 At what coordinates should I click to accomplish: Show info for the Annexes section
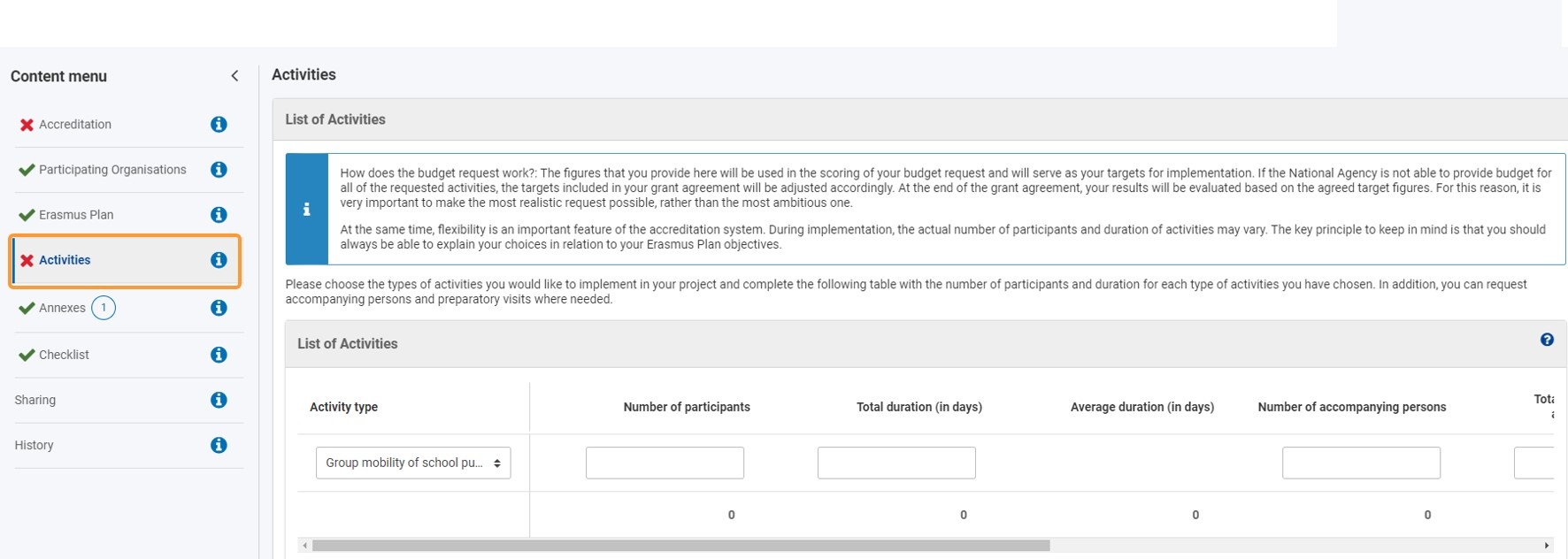coord(219,308)
